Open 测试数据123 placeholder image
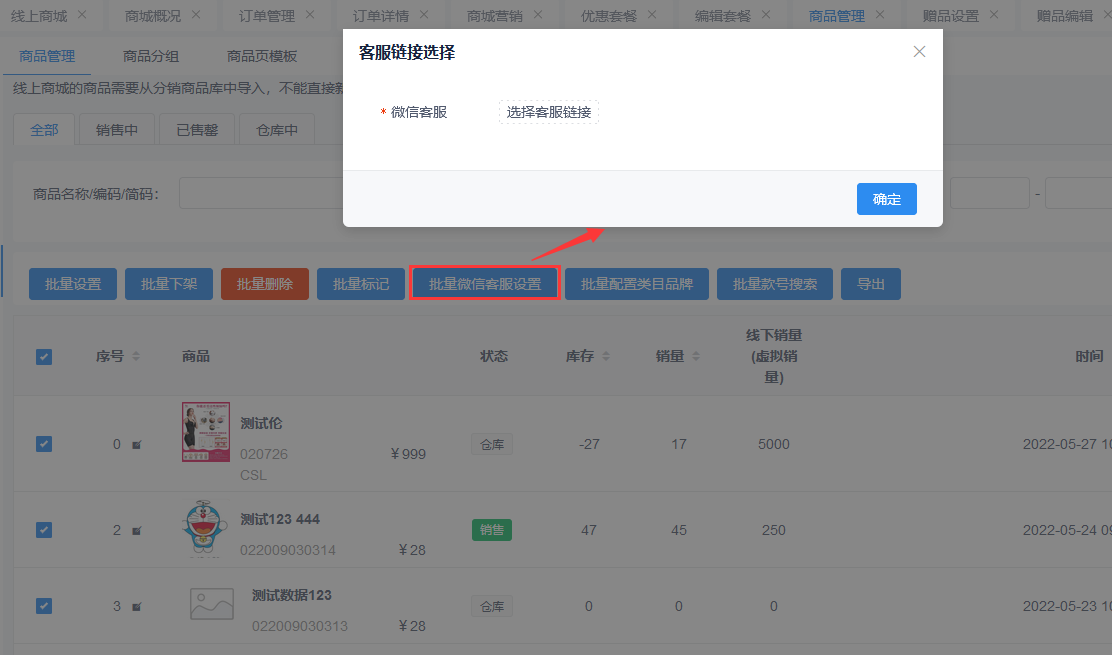 211,604
